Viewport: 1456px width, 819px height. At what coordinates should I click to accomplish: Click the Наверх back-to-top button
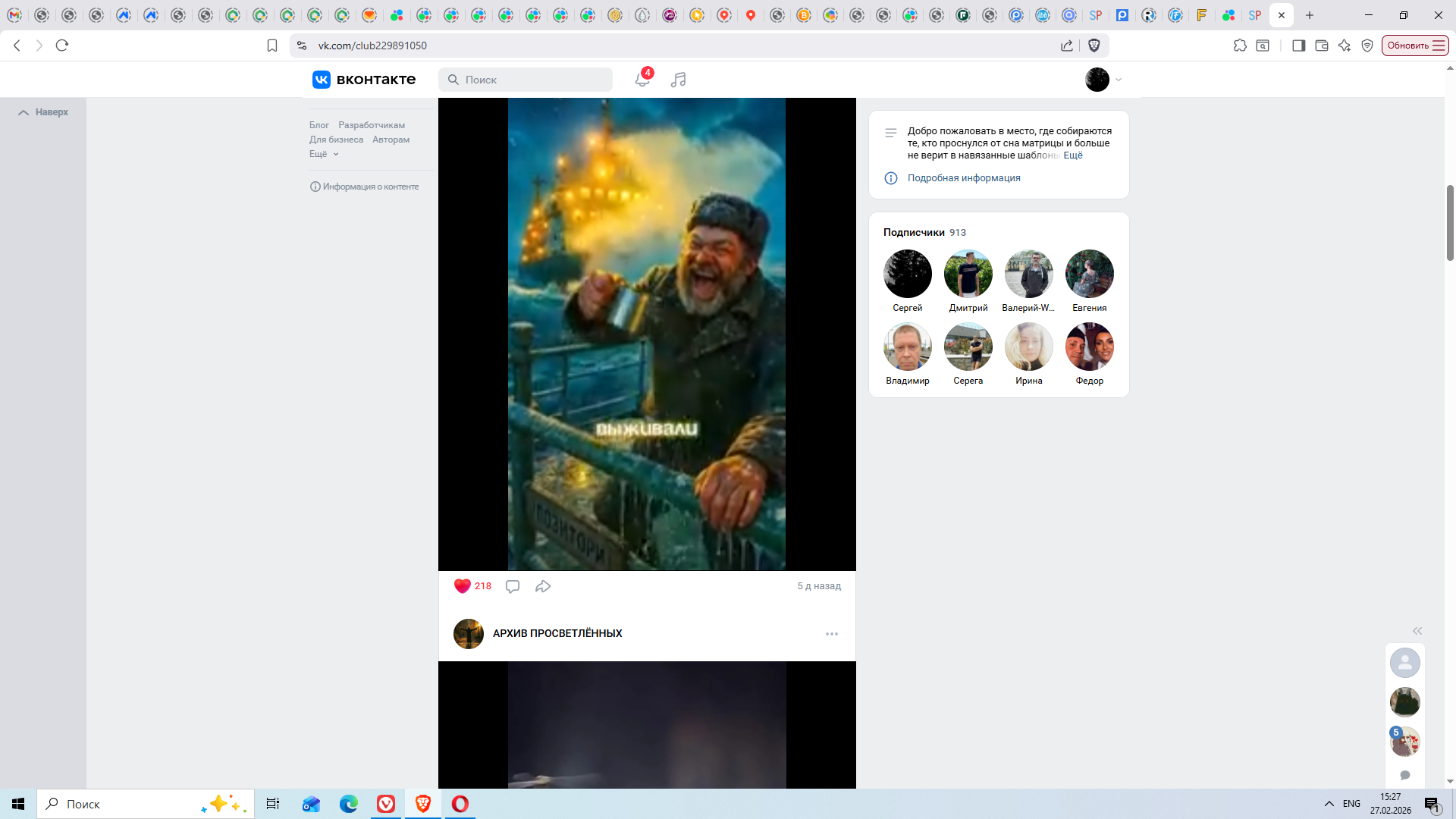click(44, 112)
